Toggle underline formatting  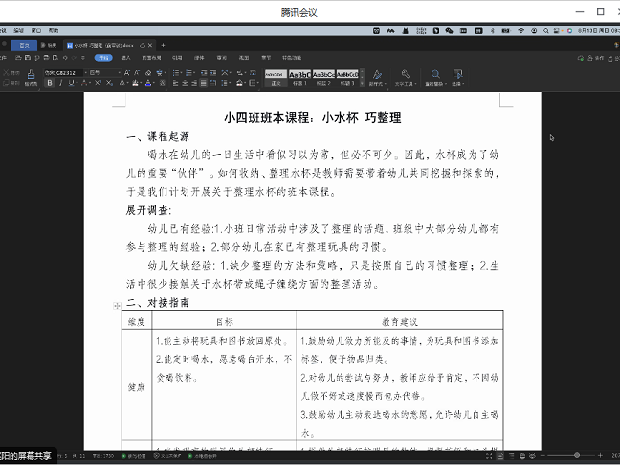71,83
